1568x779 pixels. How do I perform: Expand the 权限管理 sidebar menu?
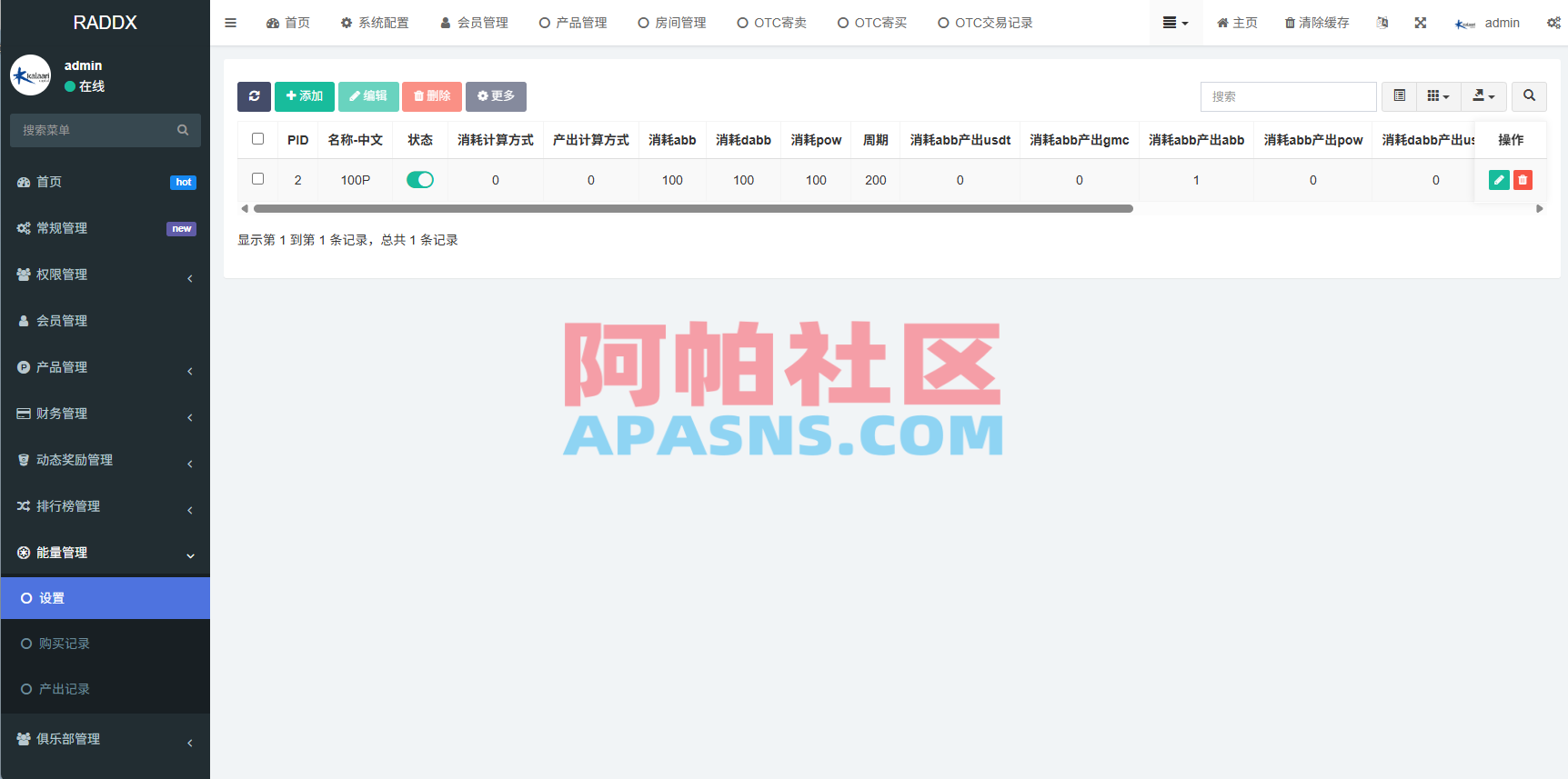pos(106,275)
